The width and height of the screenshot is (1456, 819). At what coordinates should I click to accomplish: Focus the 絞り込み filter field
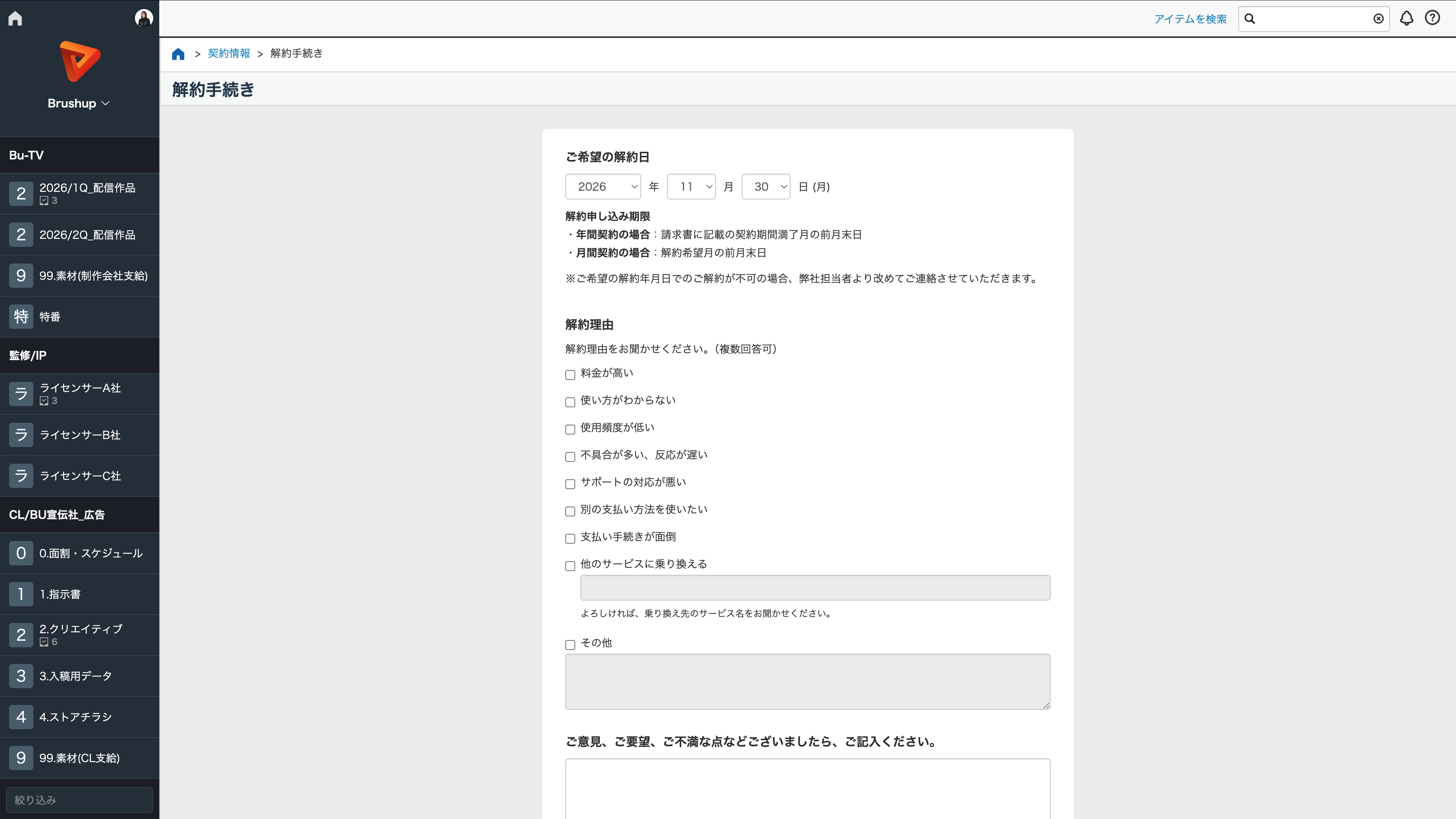pyautogui.click(x=80, y=800)
